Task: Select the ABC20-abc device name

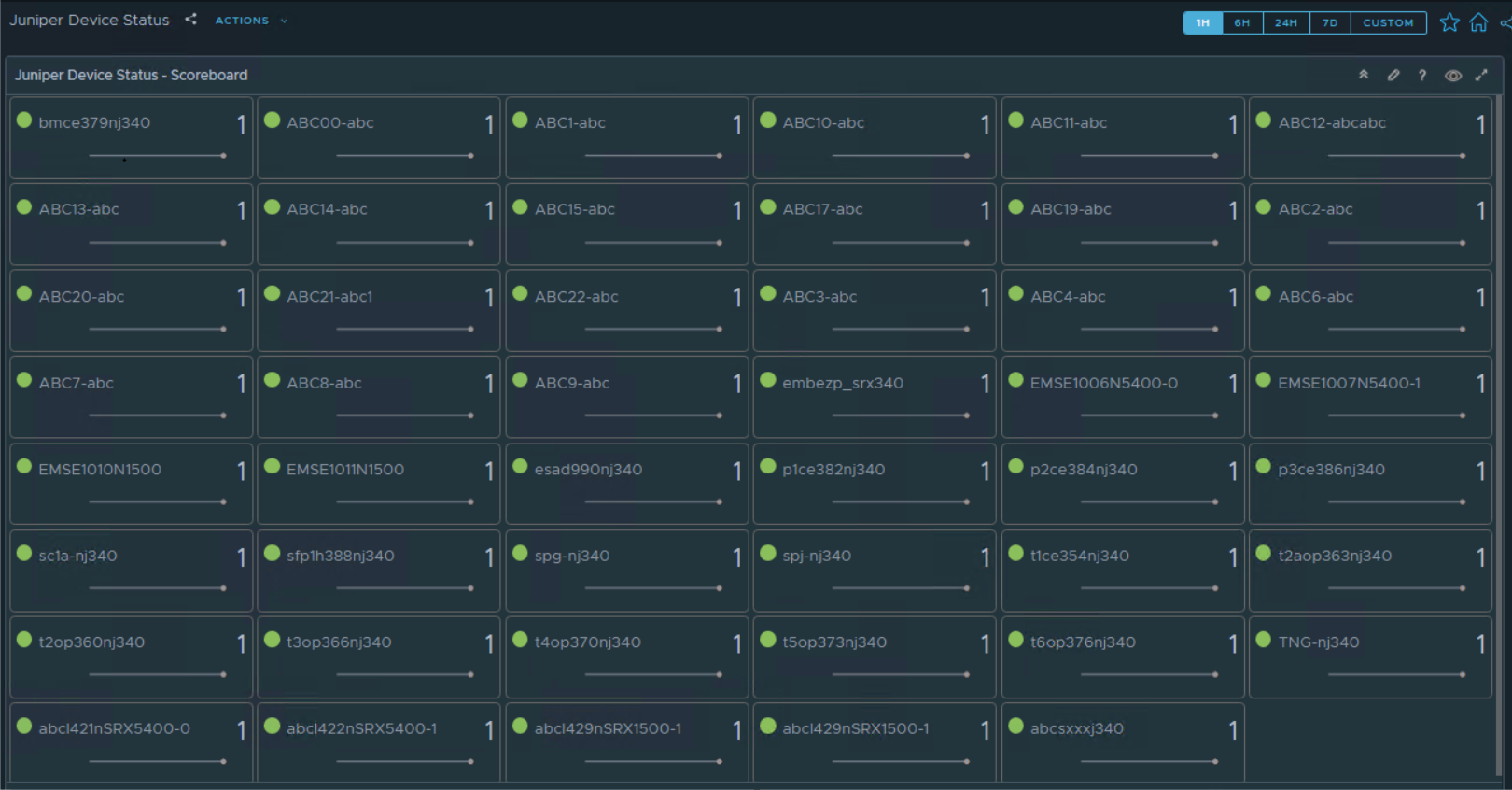Action: [81, 296]
